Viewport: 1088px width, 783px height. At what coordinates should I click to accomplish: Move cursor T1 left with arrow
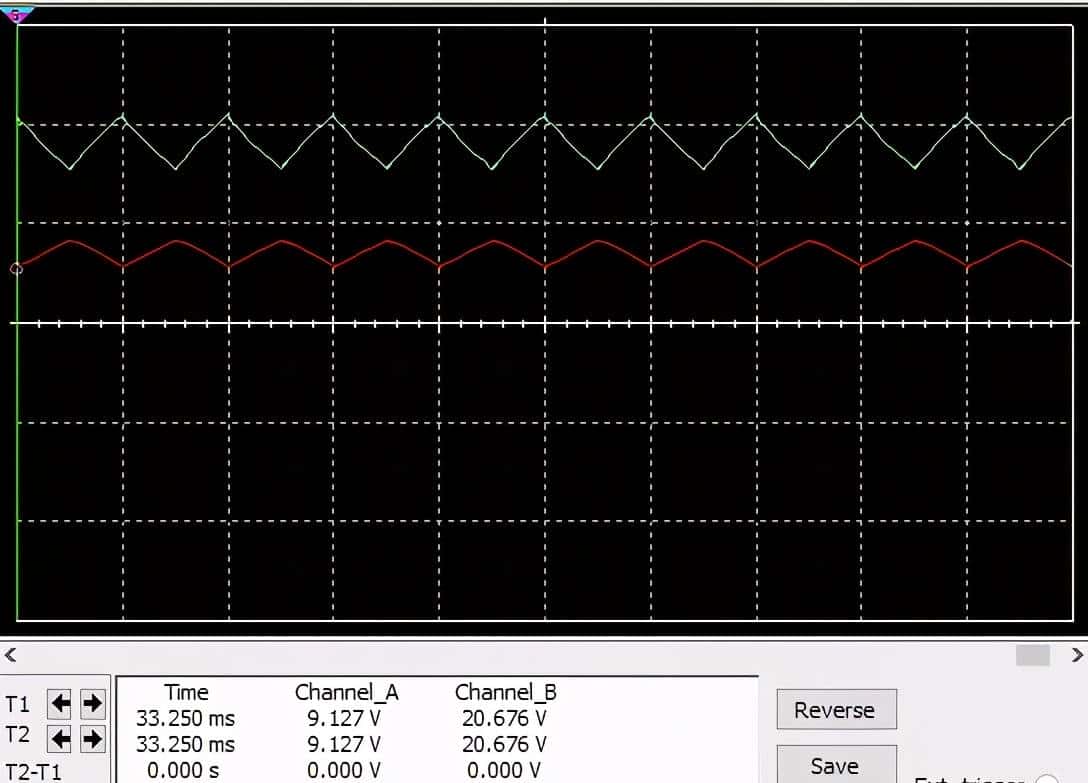[x=60, y=704]
